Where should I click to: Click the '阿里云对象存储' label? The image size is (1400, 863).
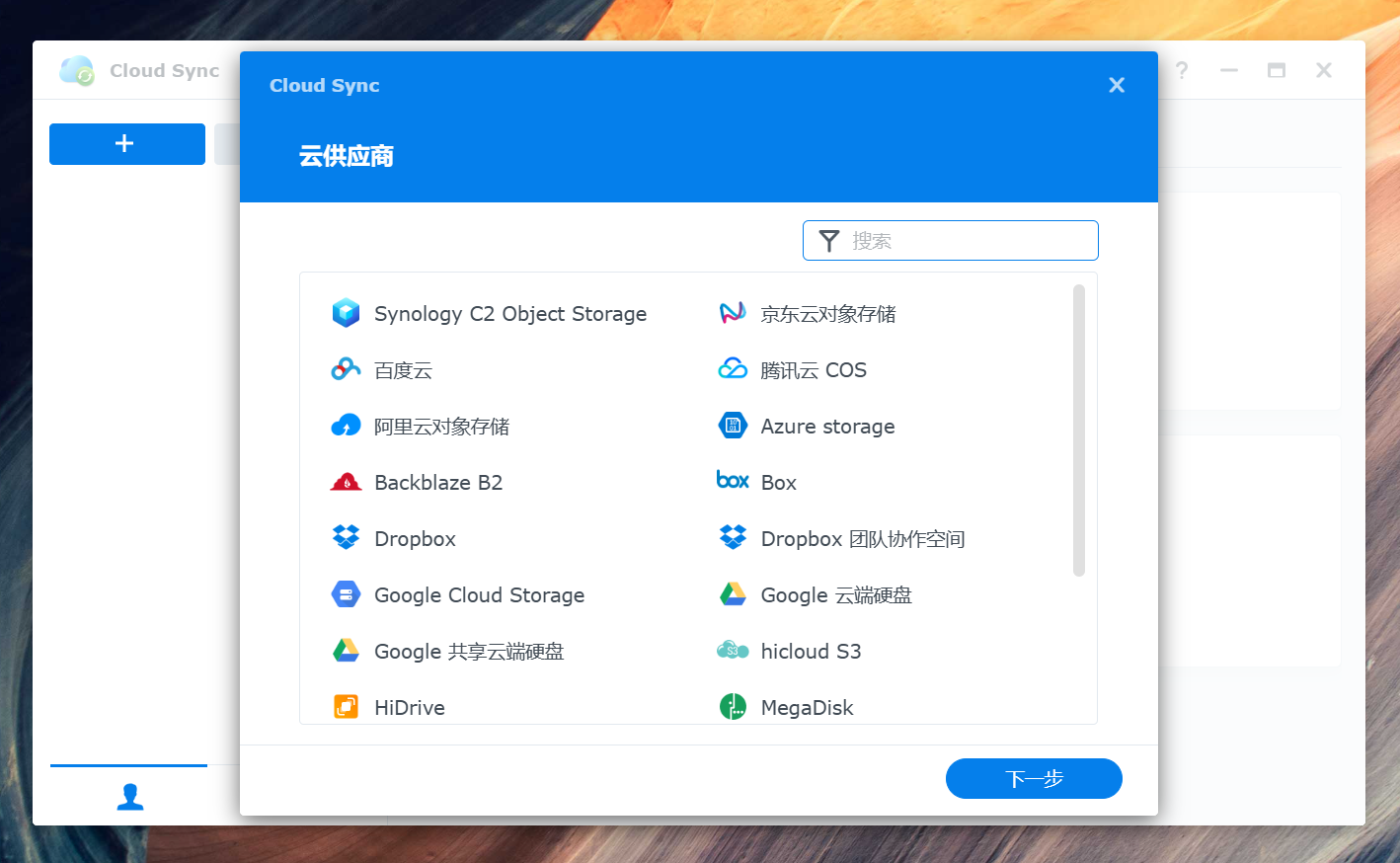pos(441,427)
